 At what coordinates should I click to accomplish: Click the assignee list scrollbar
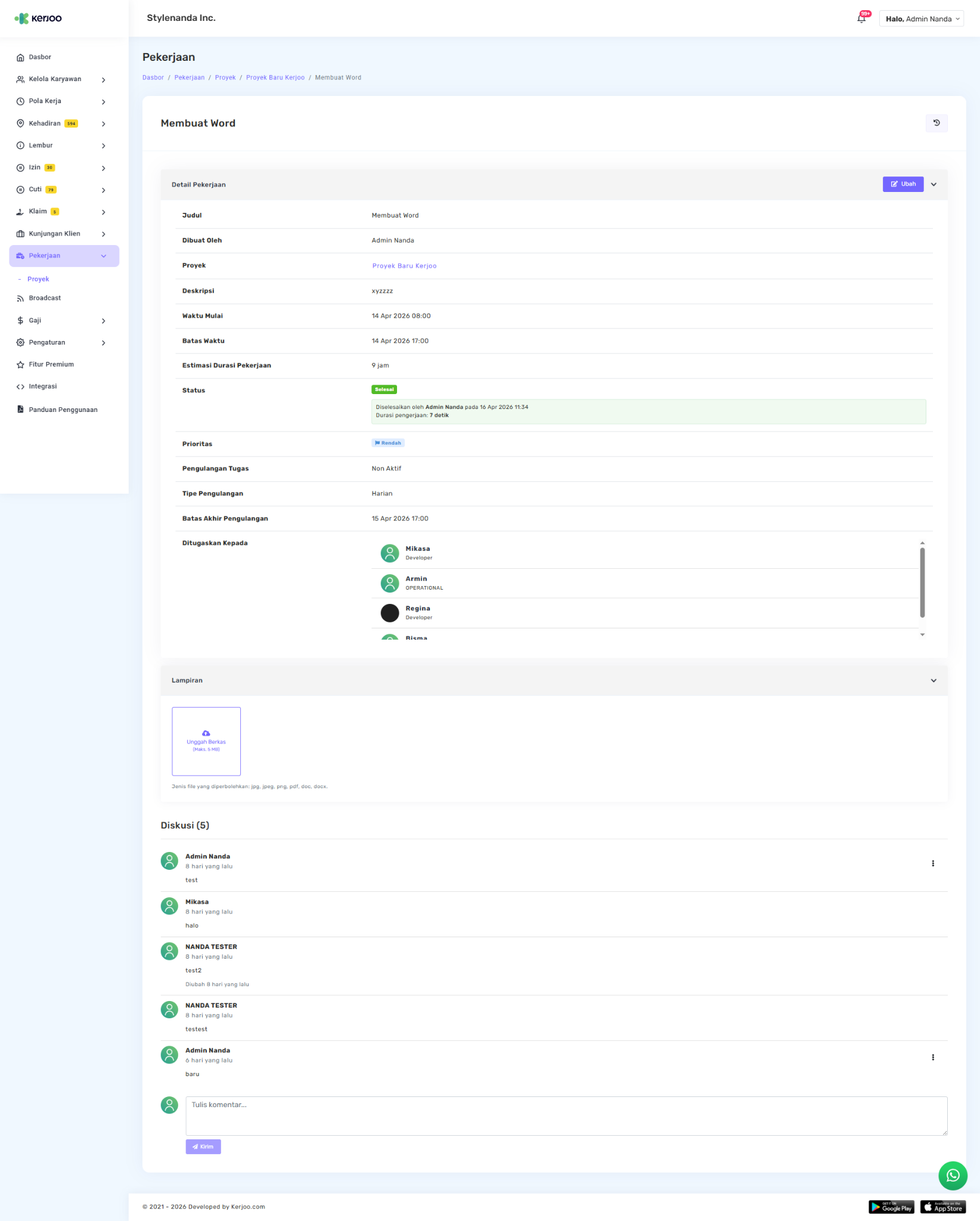click(922, 582)
